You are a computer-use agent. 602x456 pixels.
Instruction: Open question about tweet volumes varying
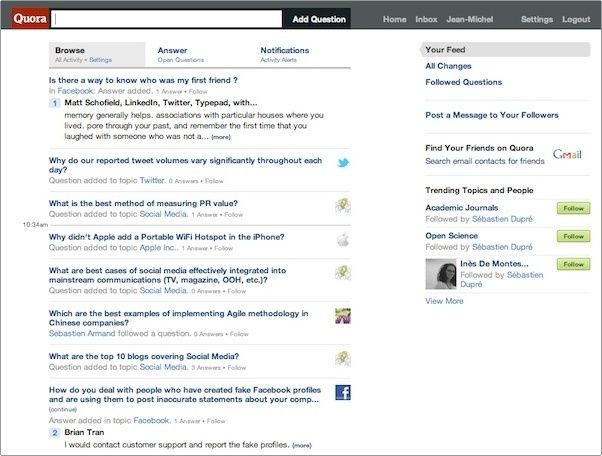(x=185, y=165)
